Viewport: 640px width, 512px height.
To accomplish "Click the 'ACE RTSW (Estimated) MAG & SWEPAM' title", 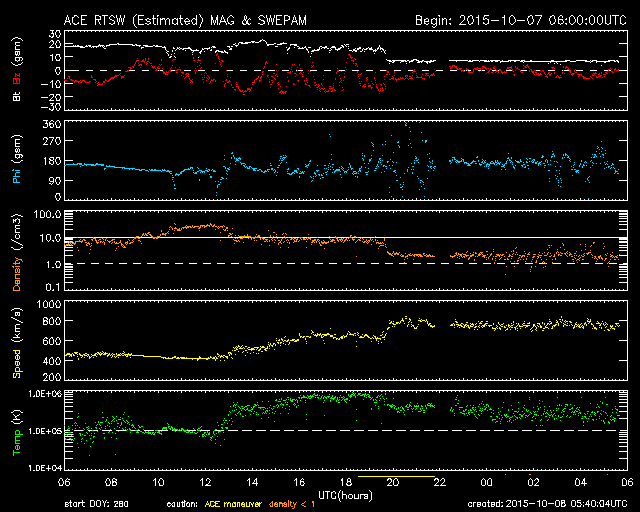I will [x=185, y=20].
